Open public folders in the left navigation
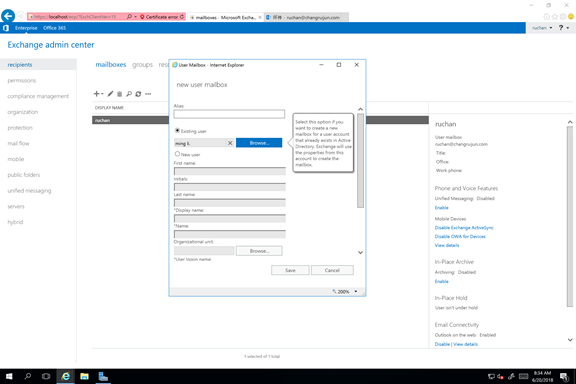This screenshot has height=384, width=576. [24, 175]
